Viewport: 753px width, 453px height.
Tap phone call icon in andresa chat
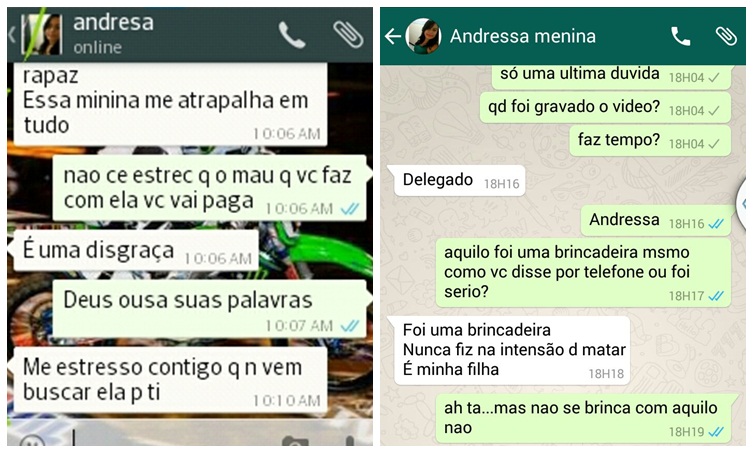[x=292, y=35]
